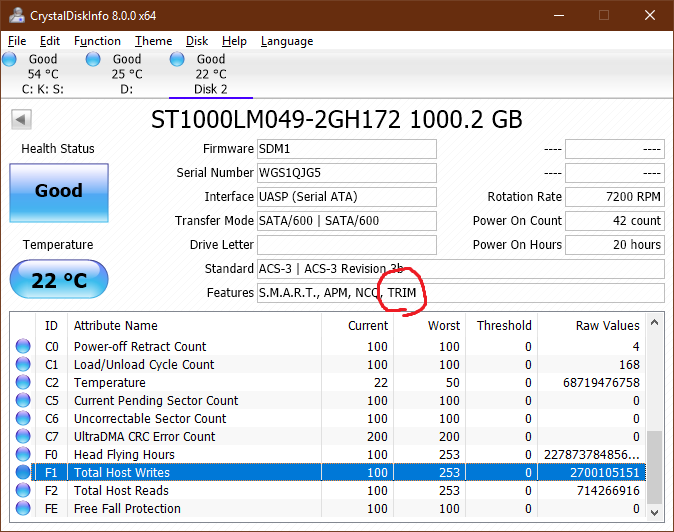Select the Total Host Reads text
Screen dimensions: 674x532
tap(121, 491)
